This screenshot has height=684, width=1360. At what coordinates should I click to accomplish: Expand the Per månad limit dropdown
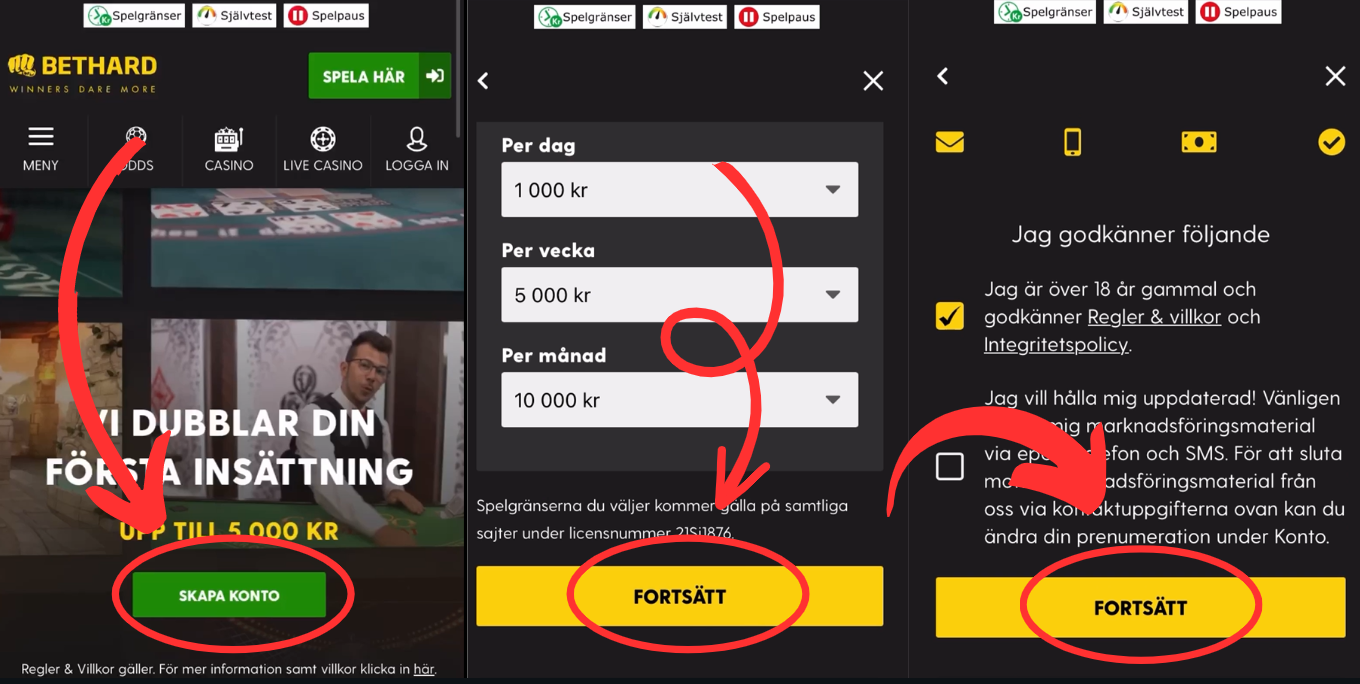pyautogui.click(x=680, y=400)
